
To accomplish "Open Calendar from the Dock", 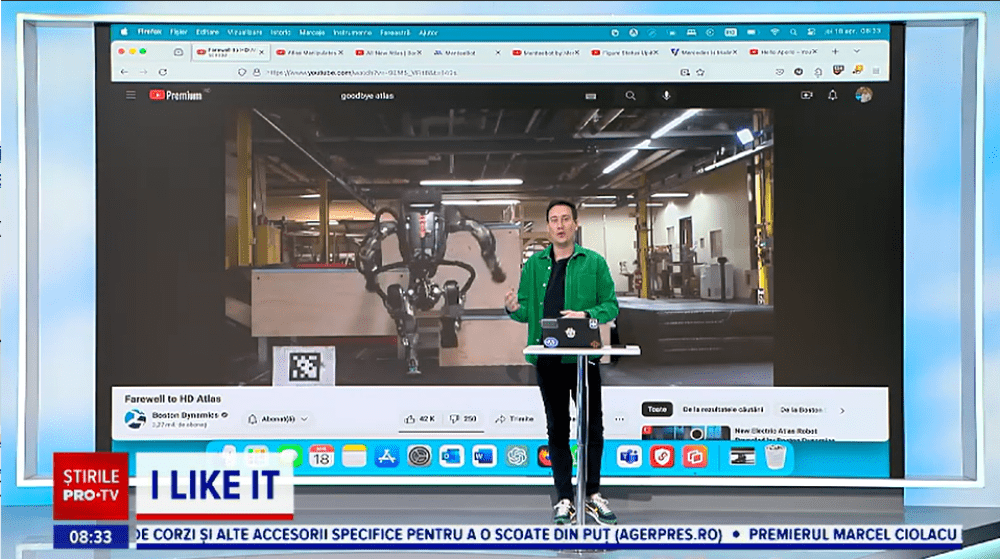I will (x=321, y=456).
